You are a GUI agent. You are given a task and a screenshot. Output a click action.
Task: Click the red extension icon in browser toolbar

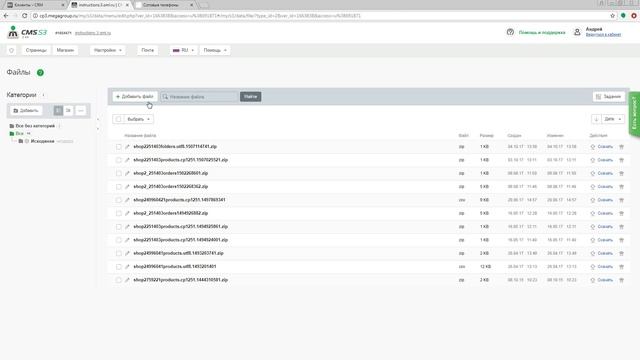[x=634, y=16]
